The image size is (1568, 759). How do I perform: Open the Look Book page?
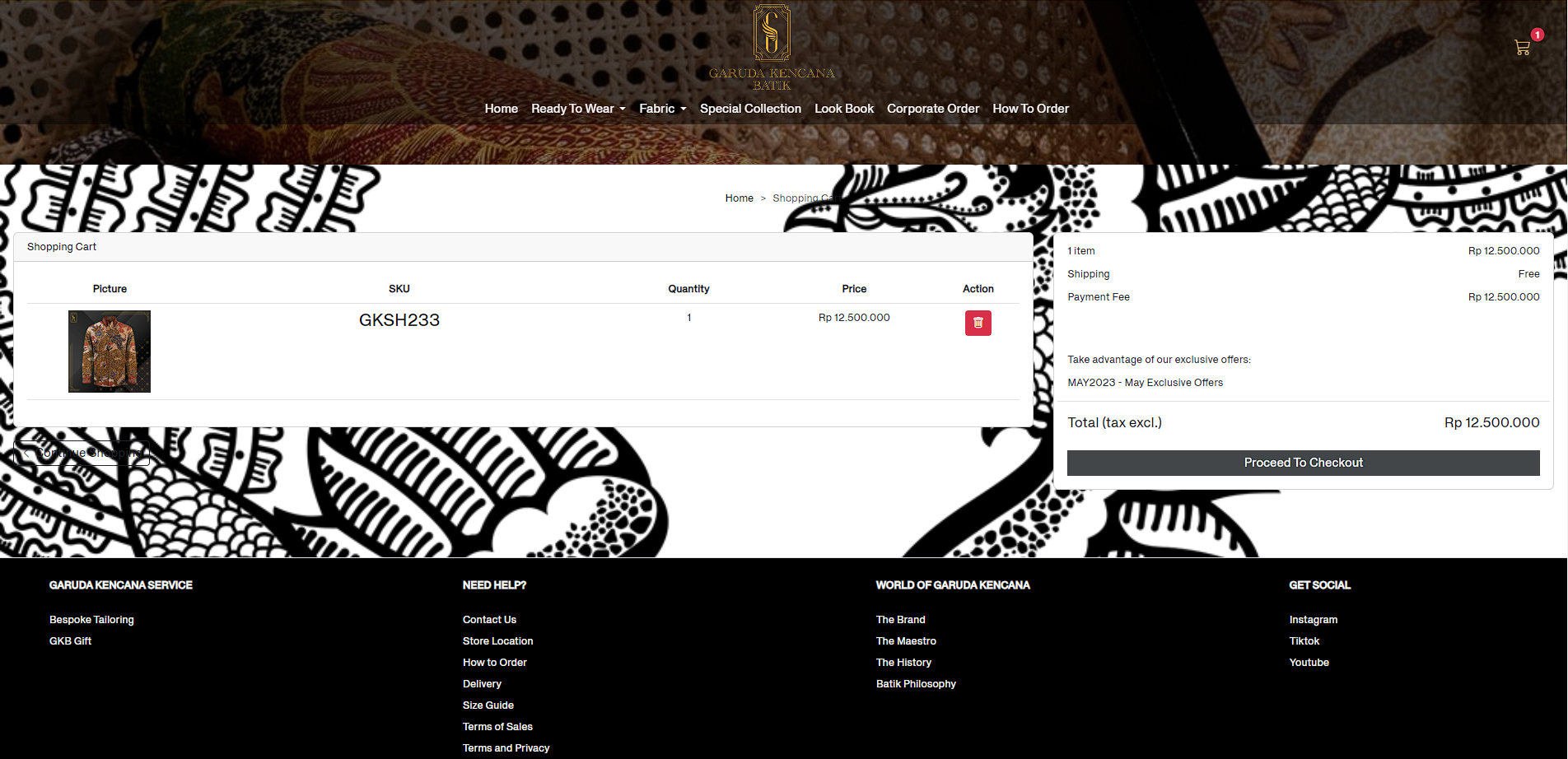(843, 109)
